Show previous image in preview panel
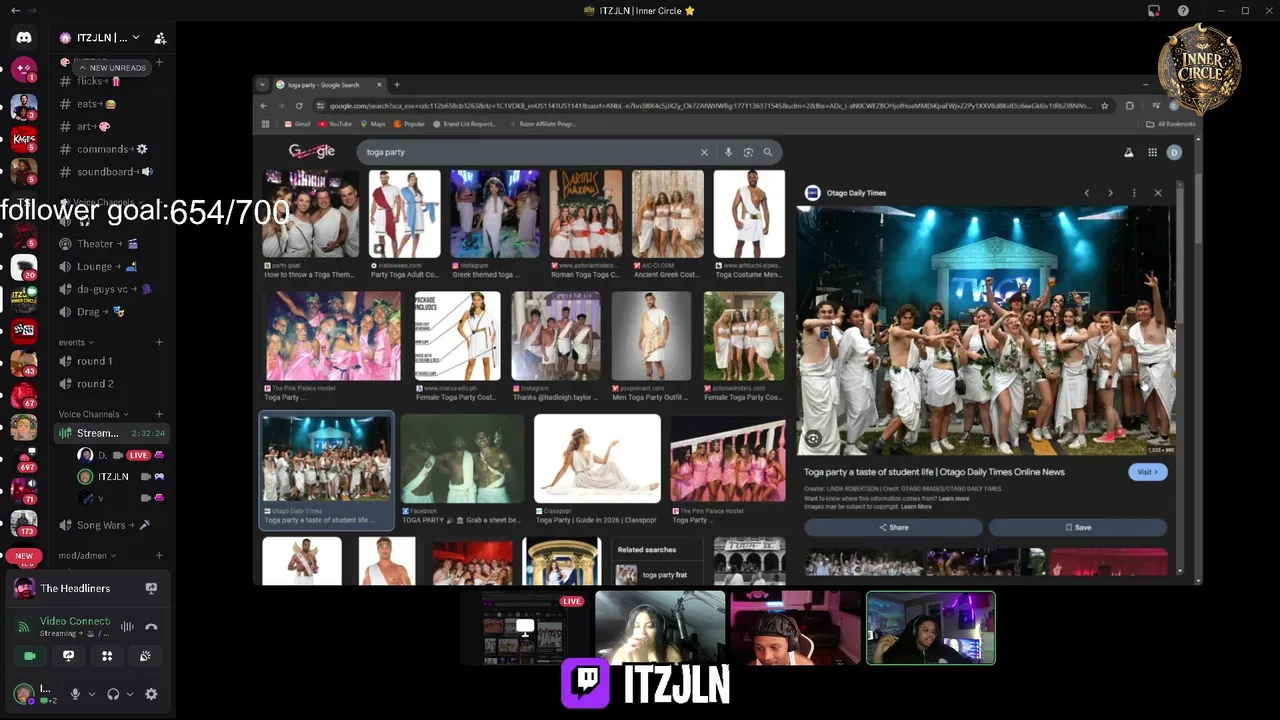This screenshot has width=1280, height=720. pyautogui.click(x=1087, y=193)
